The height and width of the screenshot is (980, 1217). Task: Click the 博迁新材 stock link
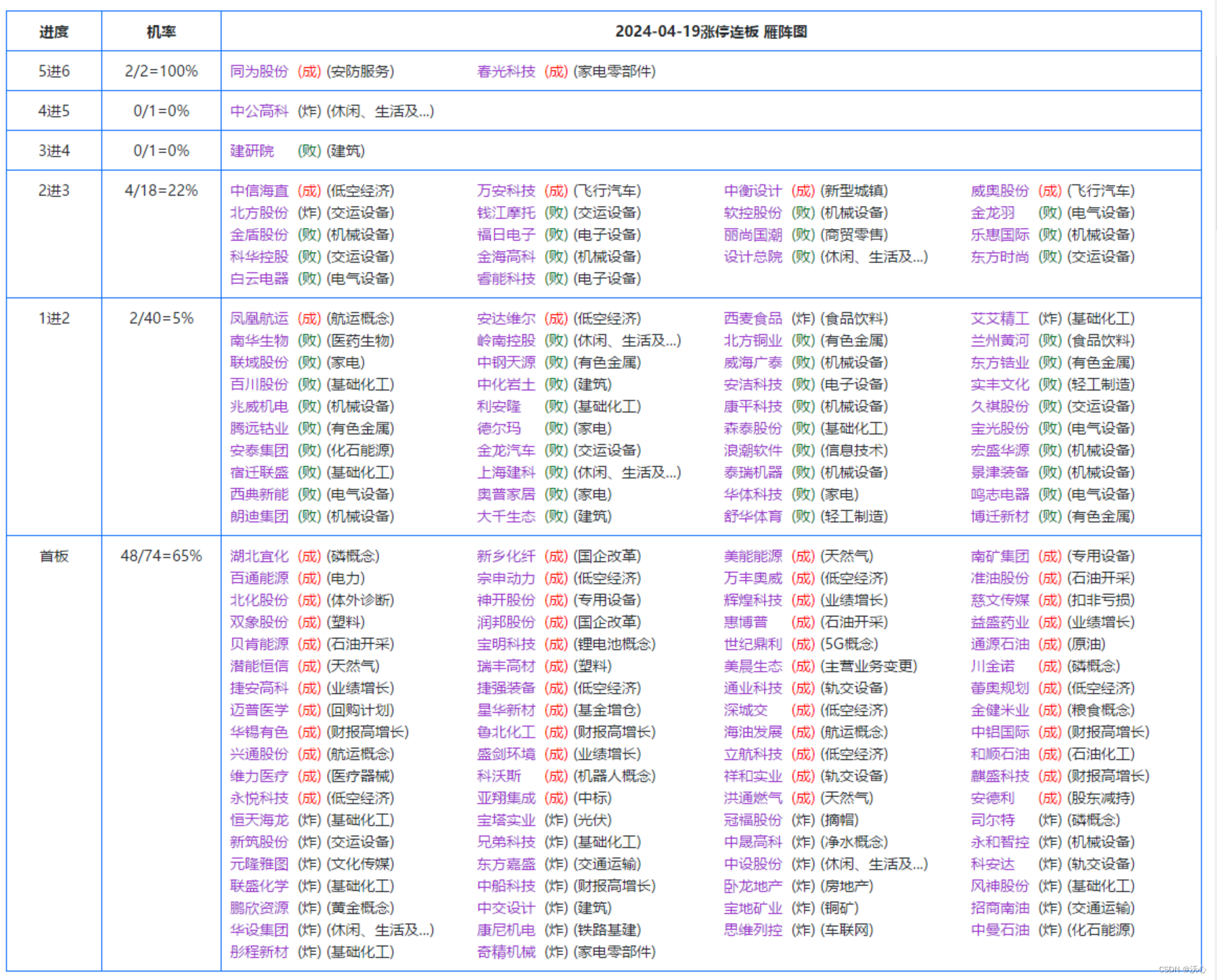(x=1000, y=517)
